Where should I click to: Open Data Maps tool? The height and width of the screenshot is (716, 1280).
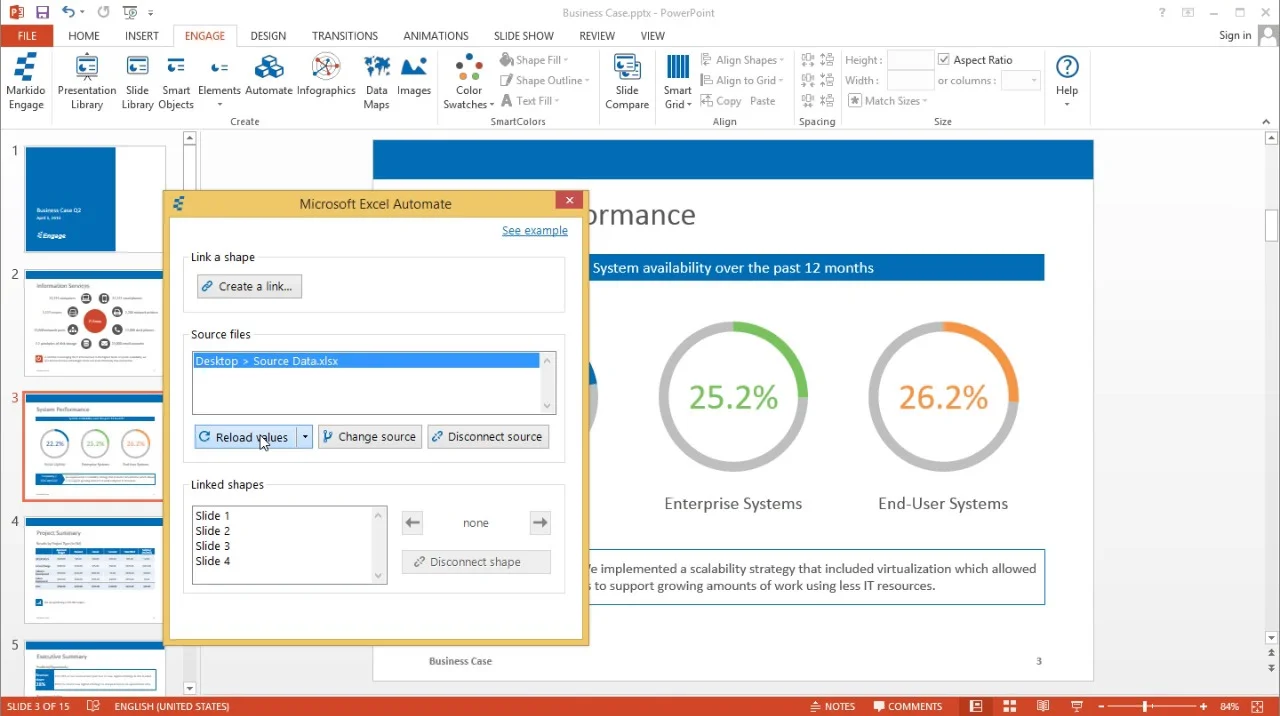(376, 81)
